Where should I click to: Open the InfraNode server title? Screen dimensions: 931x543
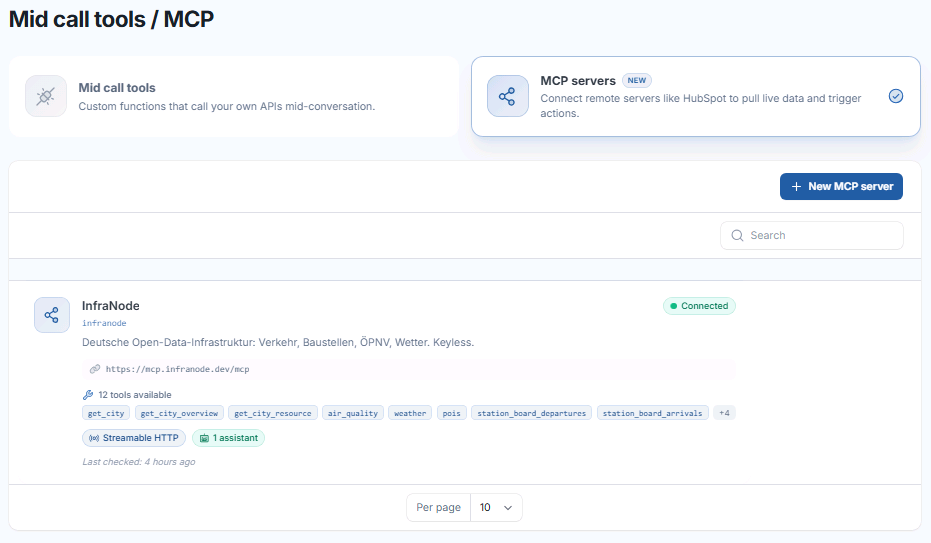point(110,306)
